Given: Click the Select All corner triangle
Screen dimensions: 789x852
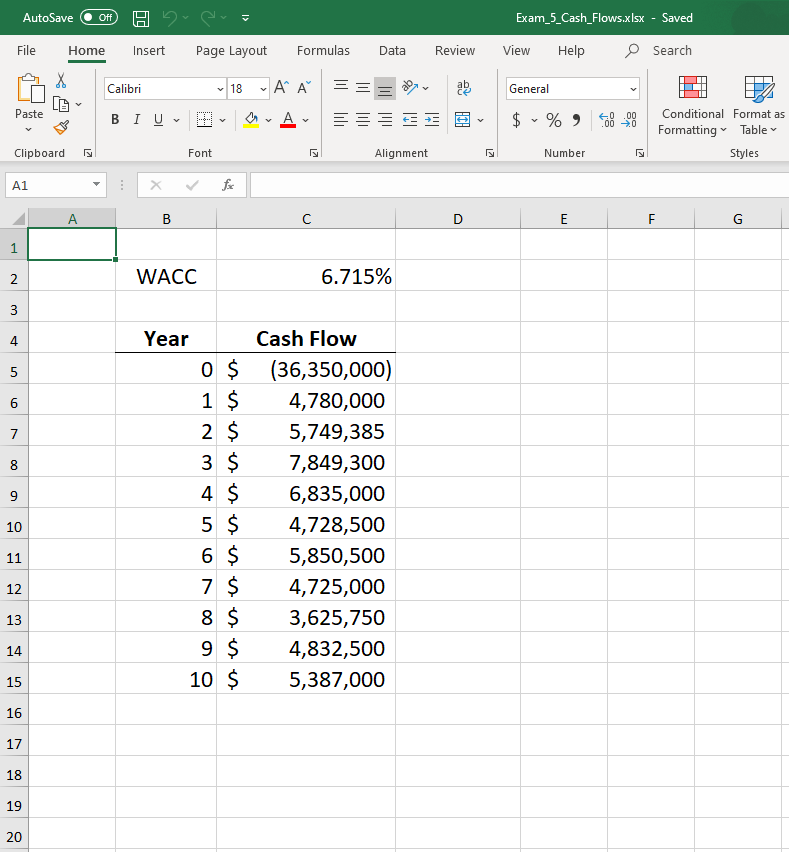Looking at the screenshot, I should pos(18,218).
